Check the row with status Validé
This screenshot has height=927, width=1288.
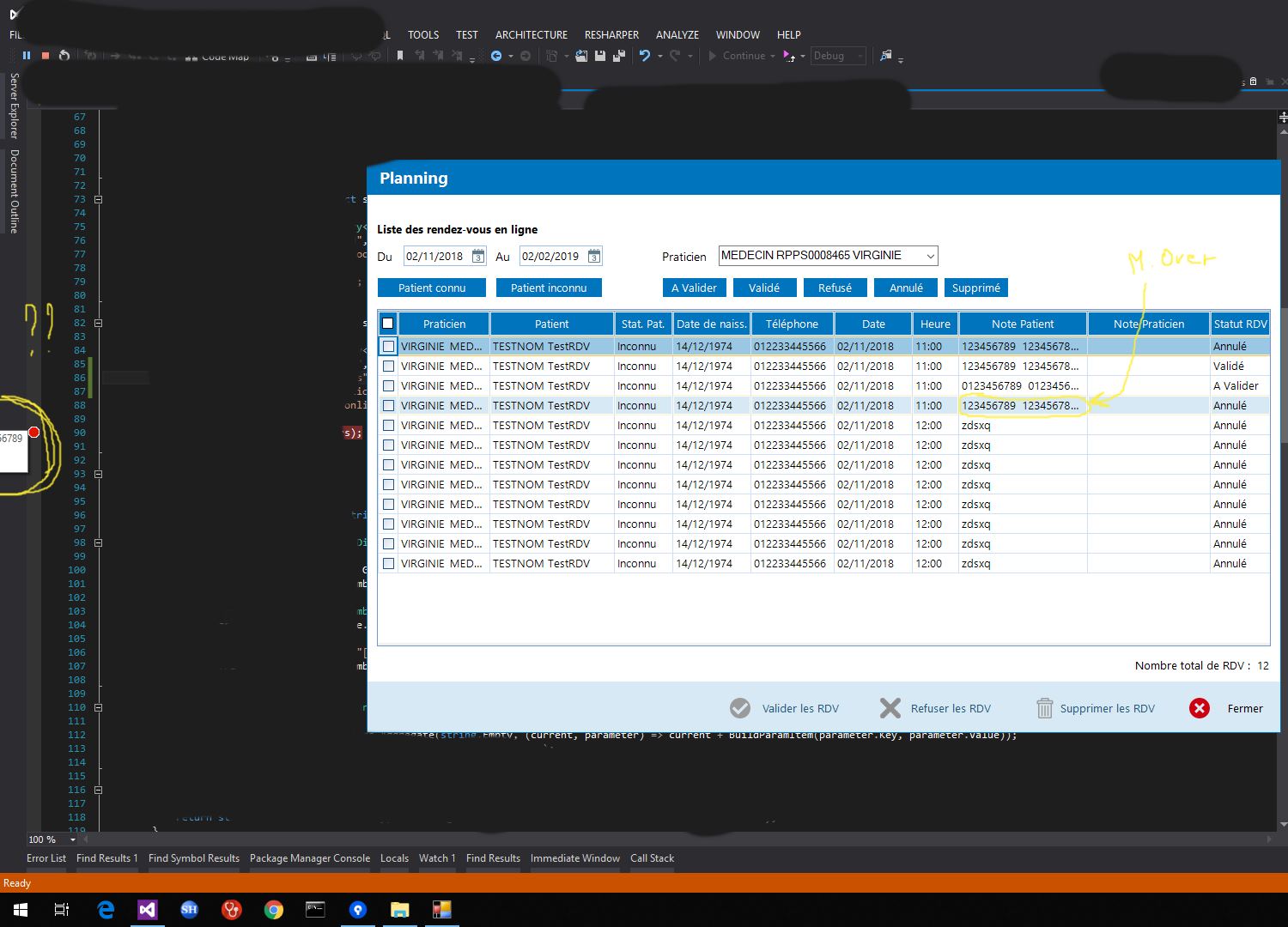point(389,367)
